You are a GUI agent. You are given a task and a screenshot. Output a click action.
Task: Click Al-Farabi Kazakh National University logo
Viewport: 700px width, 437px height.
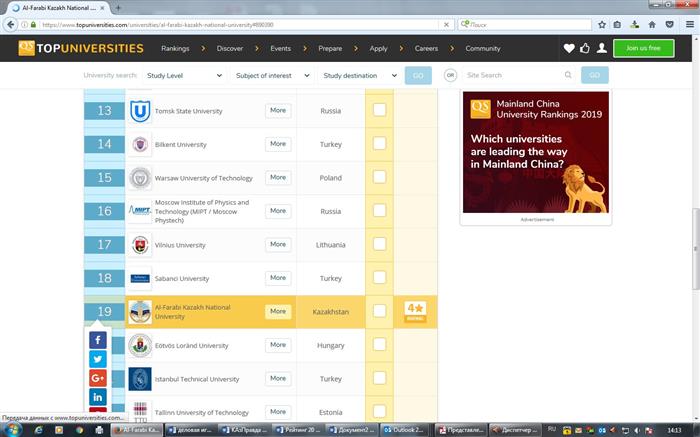click(140, 312)
